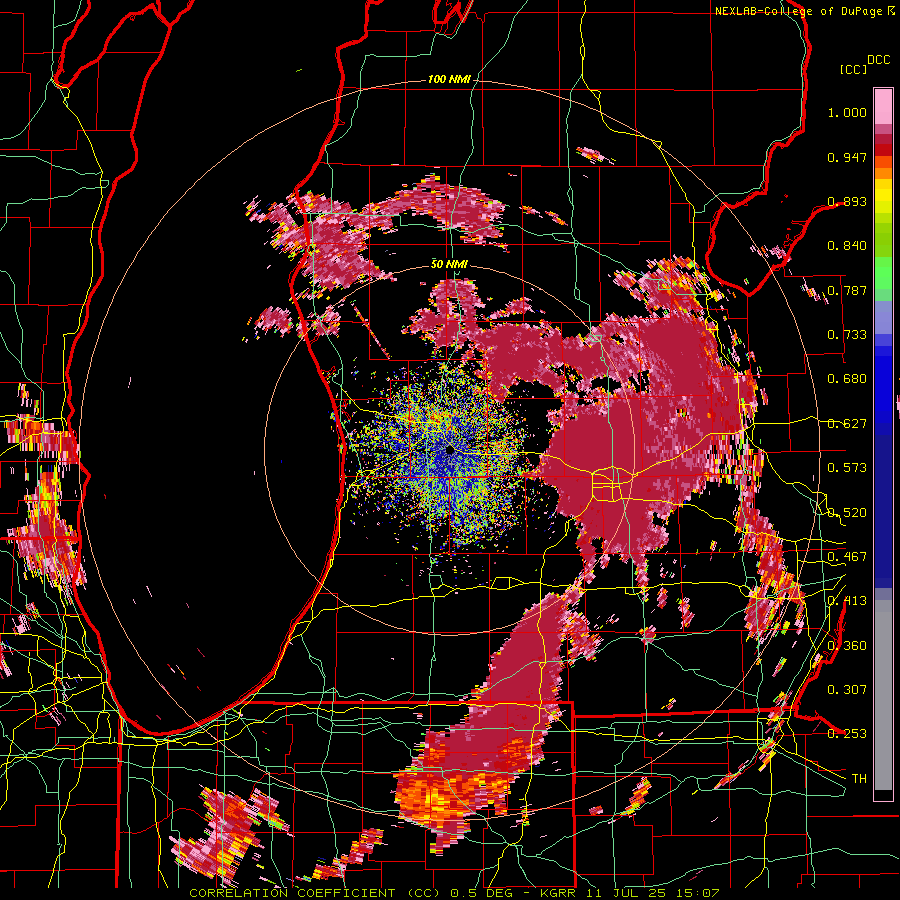The width and height of the screenshot is (900, 900).
Task: Click the TH threshold label on the scale
Action: 859,779
